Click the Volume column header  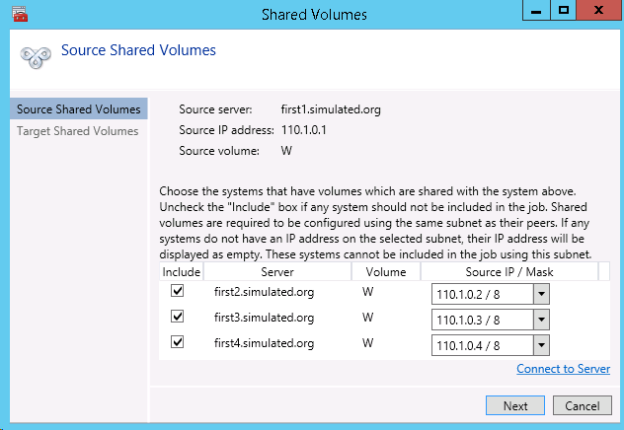(385, 271)
